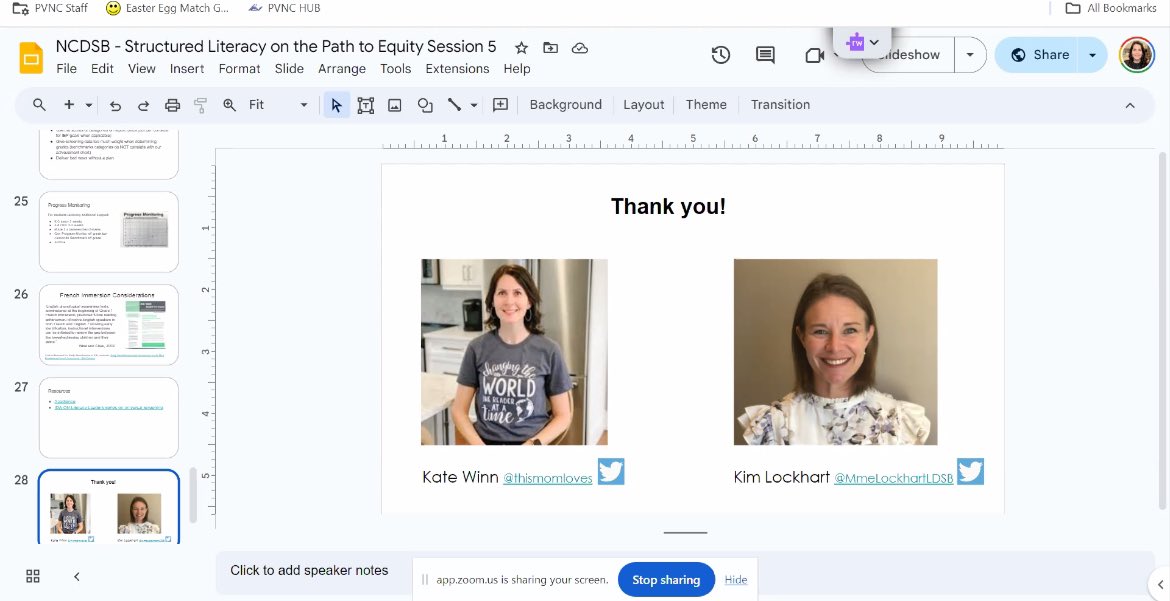The height and width of the screenshot is (601, 1170).
Task: Select the Paint format tool
Action: pyautogui.click(x=200, y=105)
